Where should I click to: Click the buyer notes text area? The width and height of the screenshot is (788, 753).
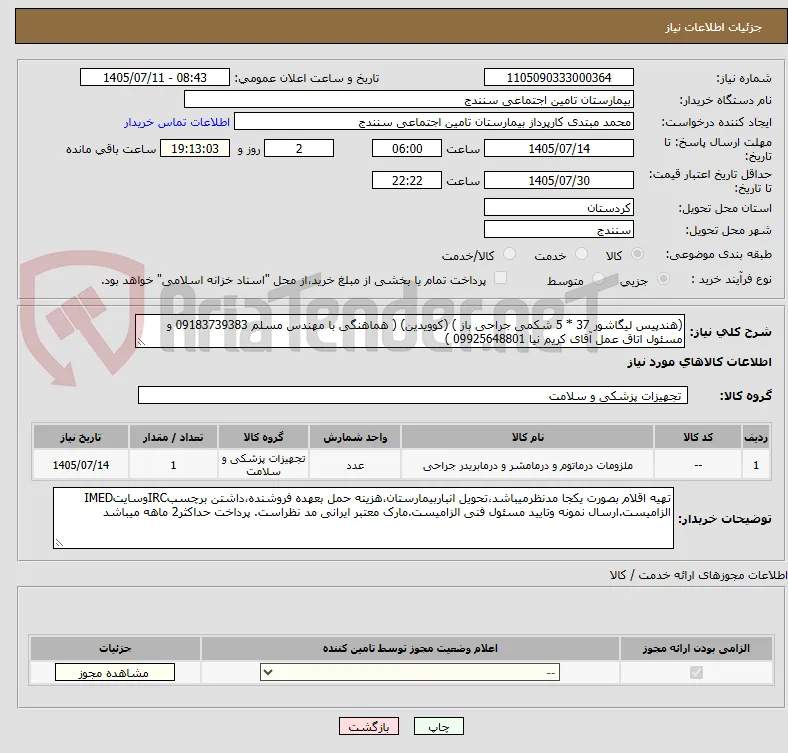click(x=363, y=518)
